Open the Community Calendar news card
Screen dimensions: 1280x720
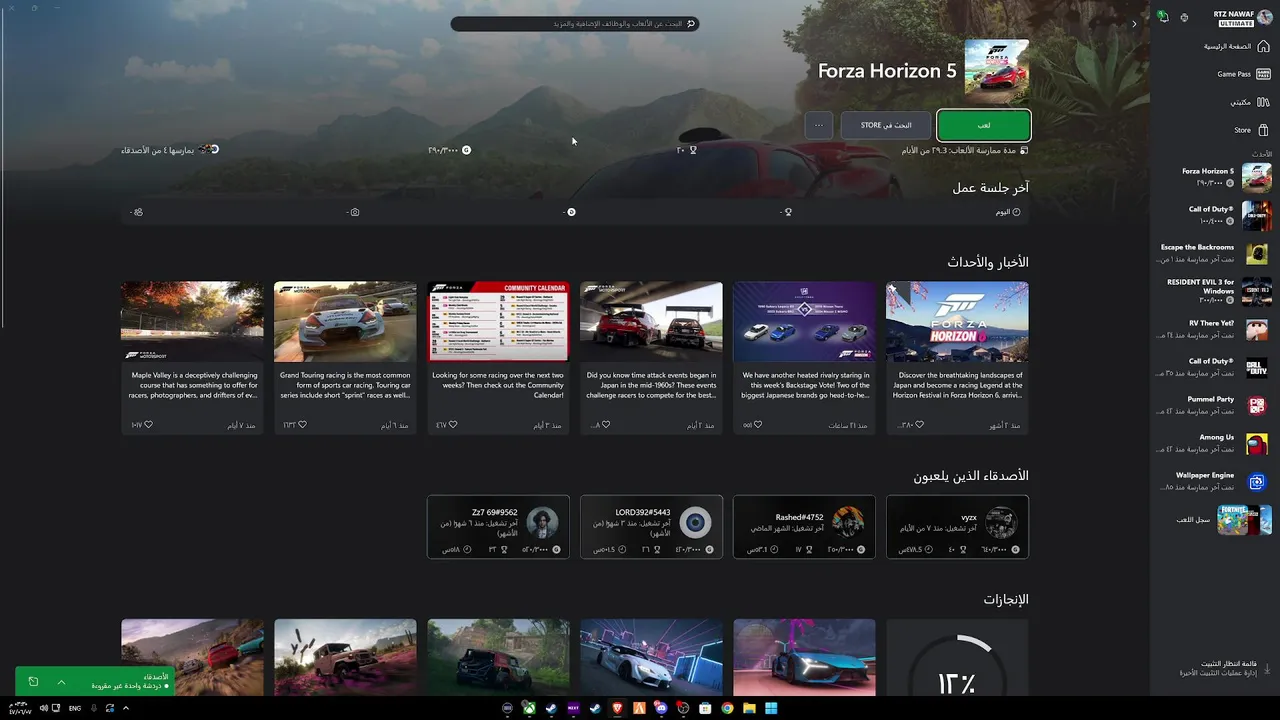point(498,358)
